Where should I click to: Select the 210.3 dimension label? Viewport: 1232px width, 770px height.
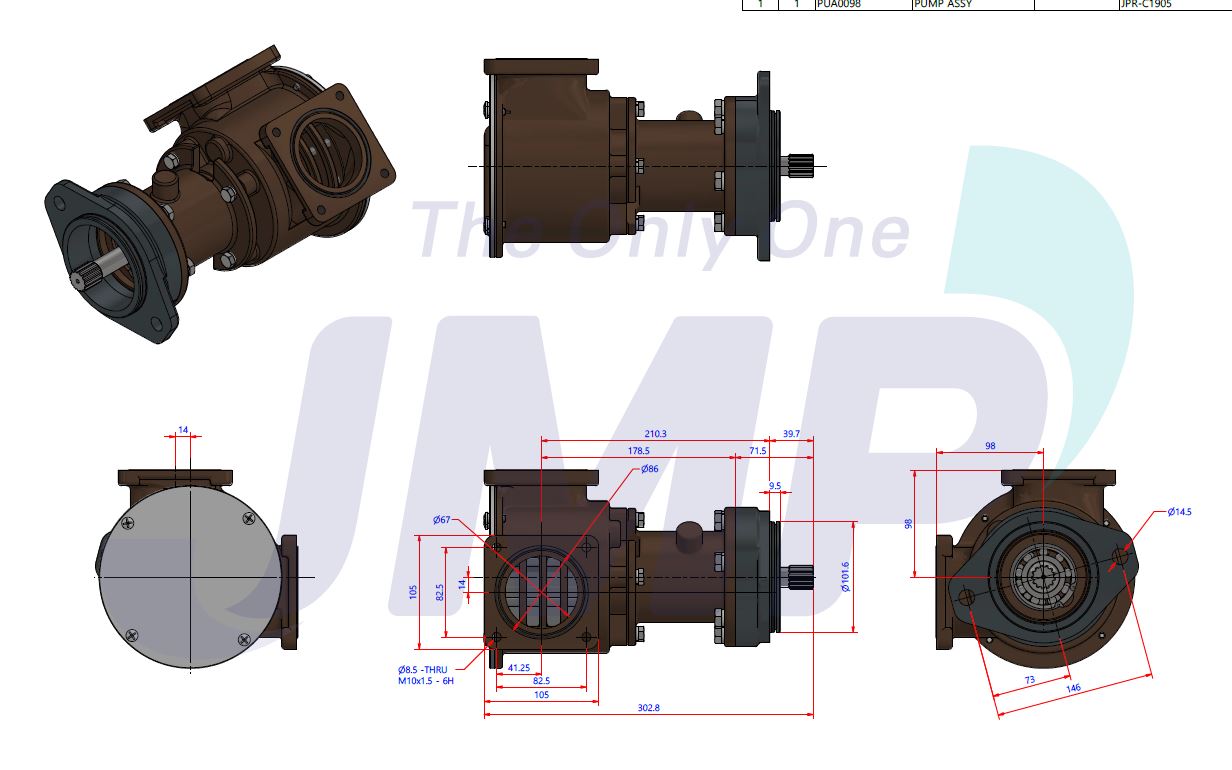(x=656, y=434)
